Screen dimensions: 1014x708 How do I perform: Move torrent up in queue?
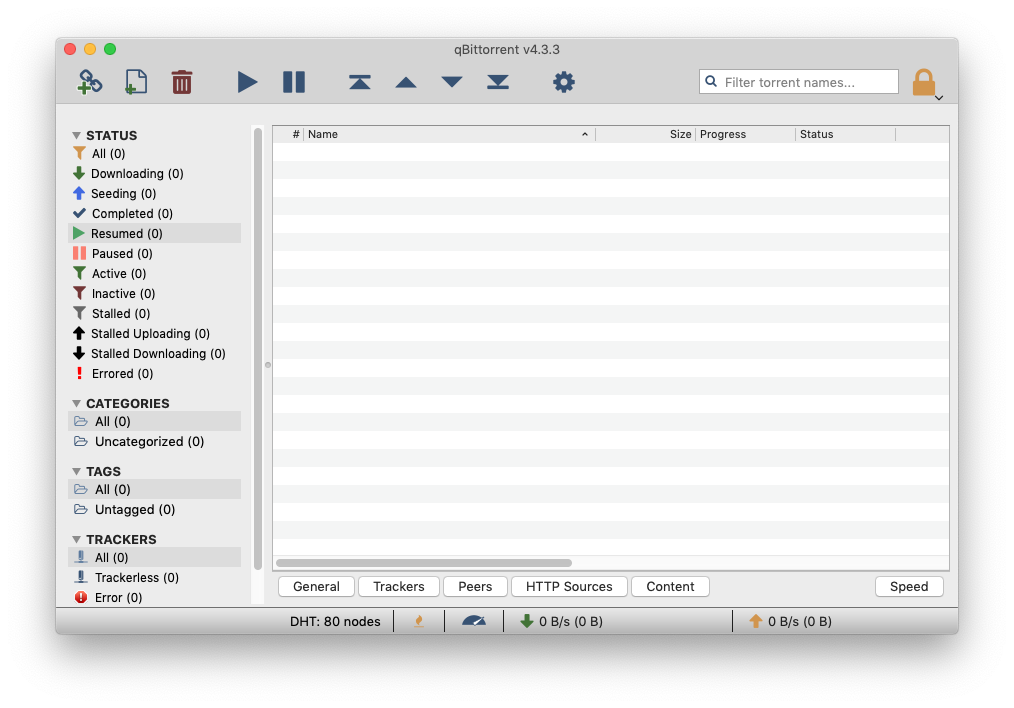[405, 82]
